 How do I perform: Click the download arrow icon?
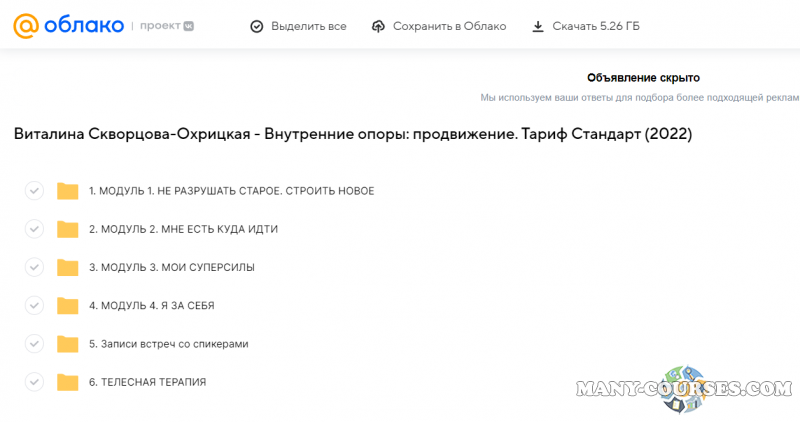(x=538, y=26)
